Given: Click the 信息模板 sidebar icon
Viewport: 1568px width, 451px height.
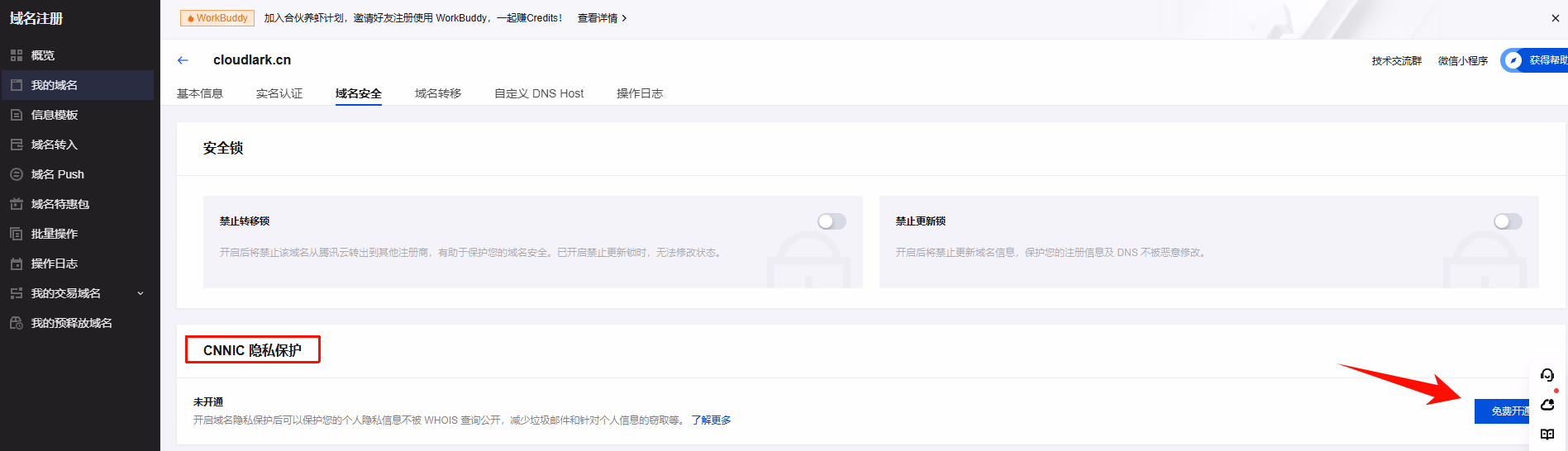Looking at the screenshot, I should click(17, 115).
